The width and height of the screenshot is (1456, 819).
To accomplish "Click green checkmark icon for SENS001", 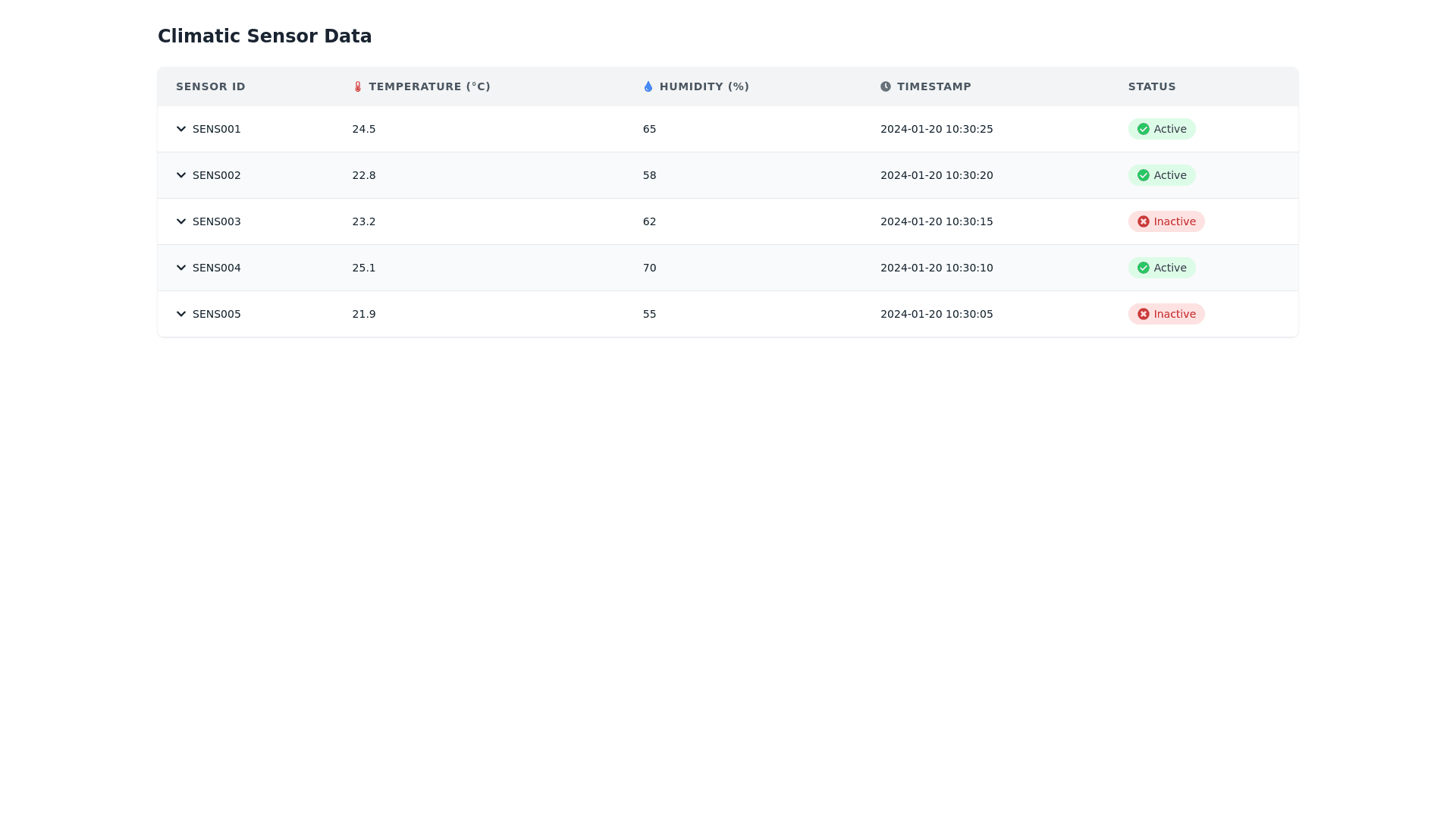I will 1143,129.
